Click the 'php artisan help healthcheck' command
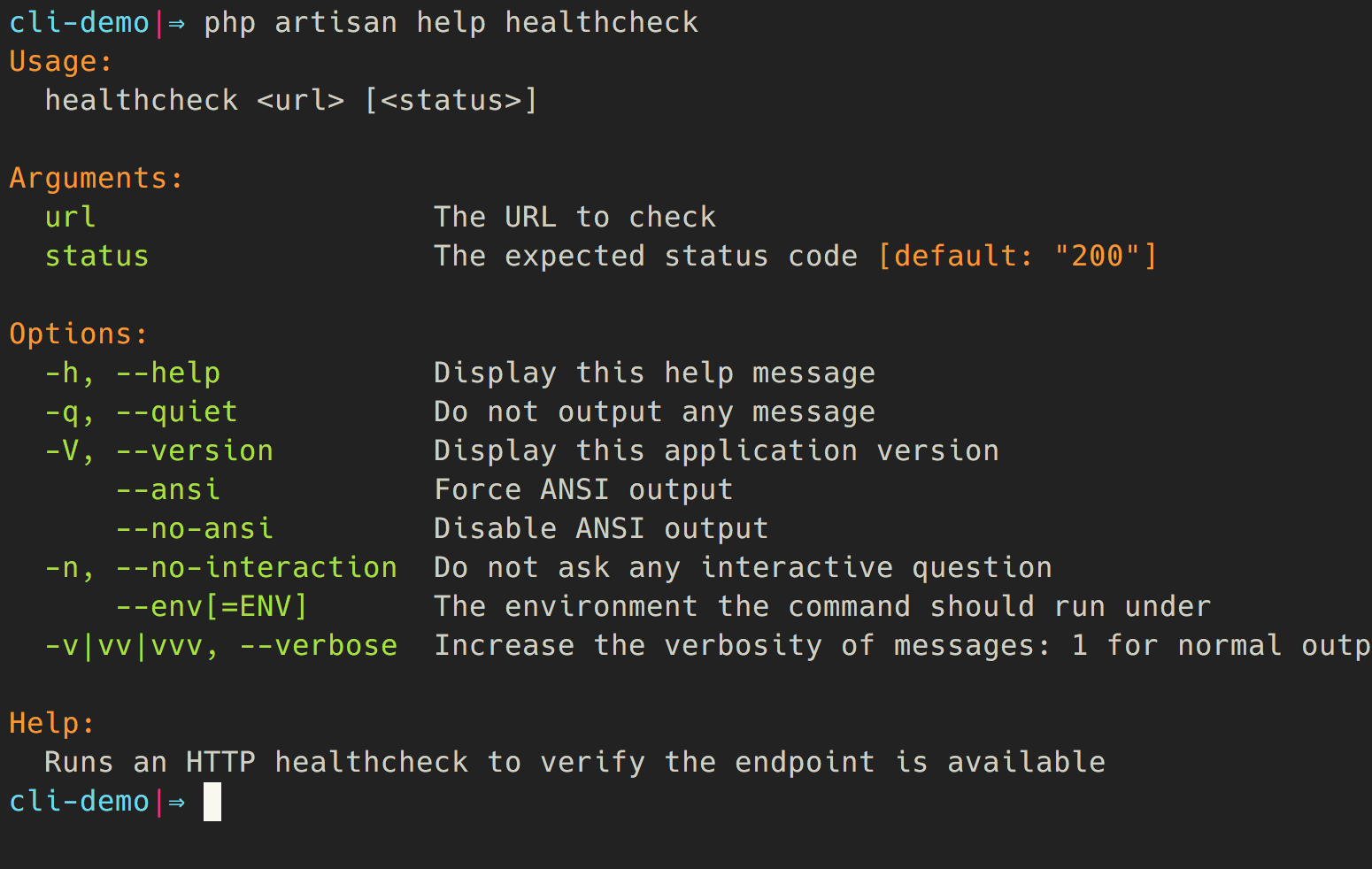This screenshot has height=869, width=1372. [451, 23]
